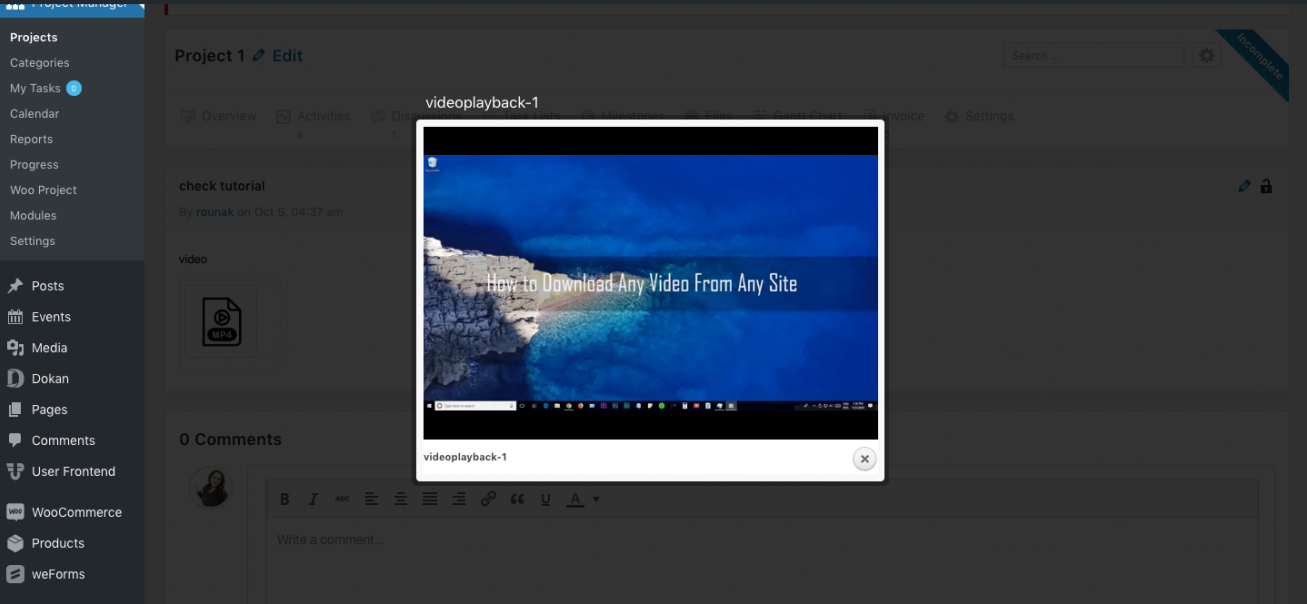This screenshot has width=1307, height=604.
Task: Insert a link in the comment
Action: (488, 499)
